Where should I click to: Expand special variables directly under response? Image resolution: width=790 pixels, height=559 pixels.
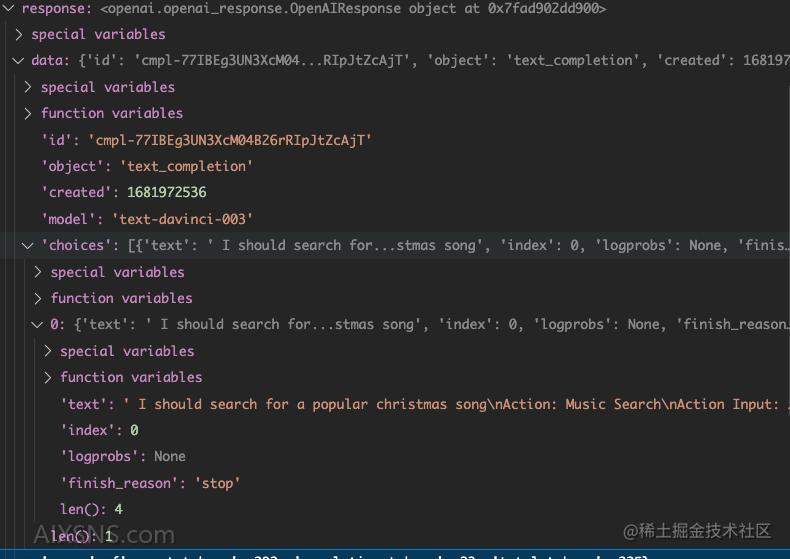pyautogui.click(x=19, y=34)
